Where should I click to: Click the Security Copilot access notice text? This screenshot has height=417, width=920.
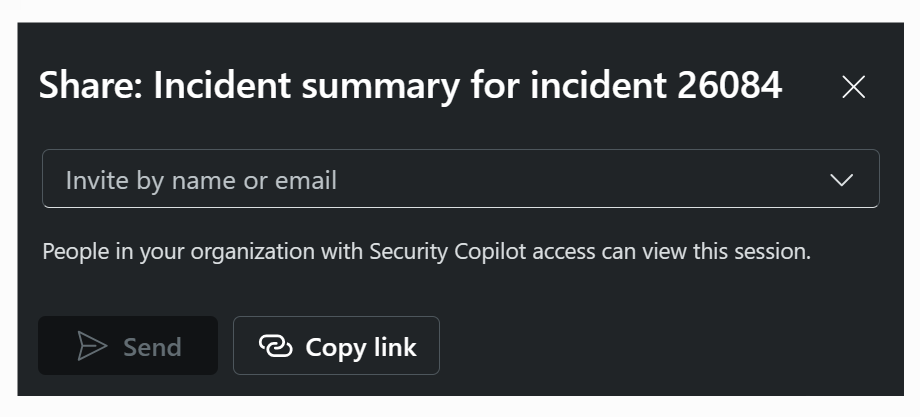[427, 252]
